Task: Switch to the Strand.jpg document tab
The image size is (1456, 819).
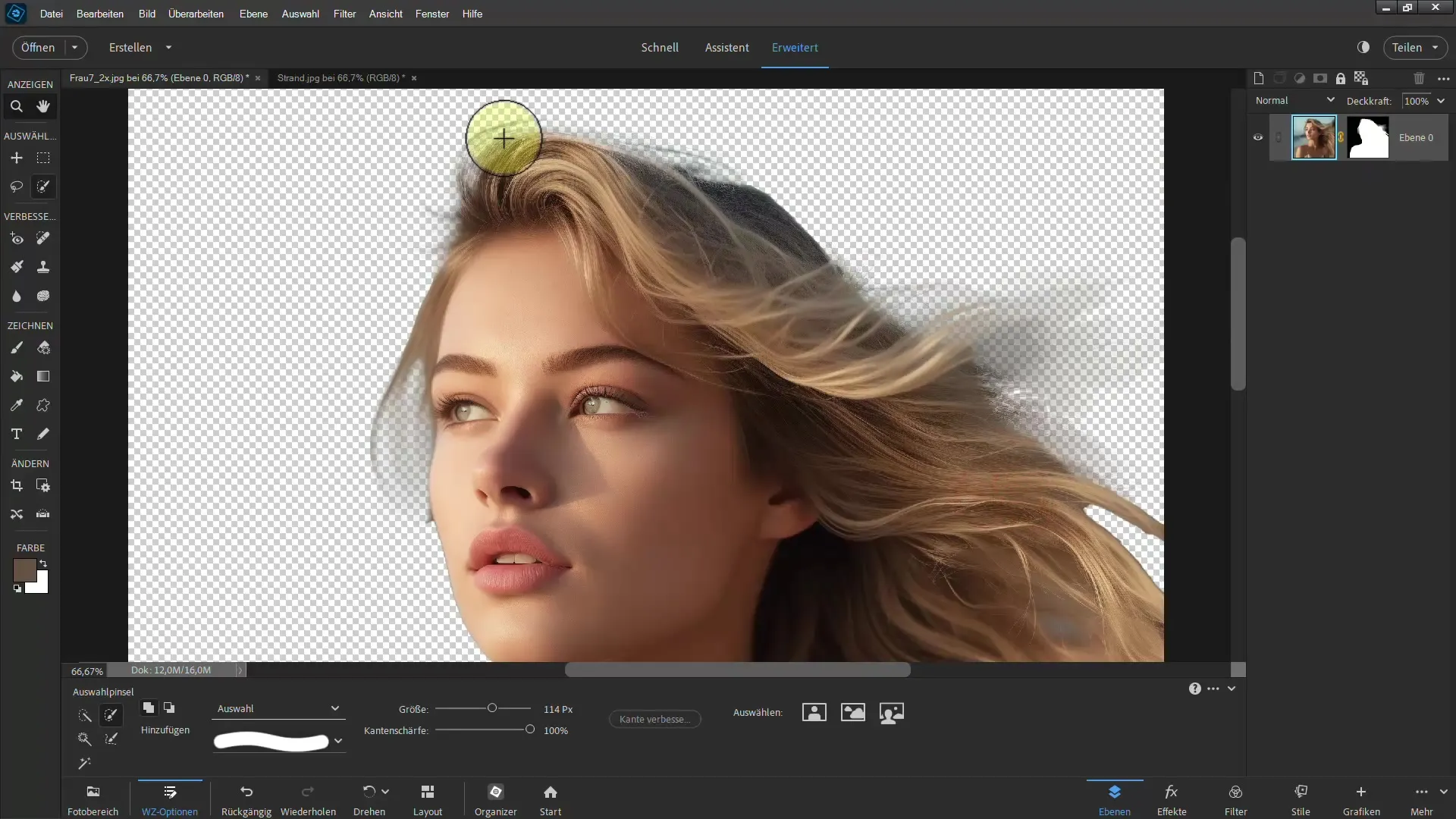Action: [x=340, y=77]
